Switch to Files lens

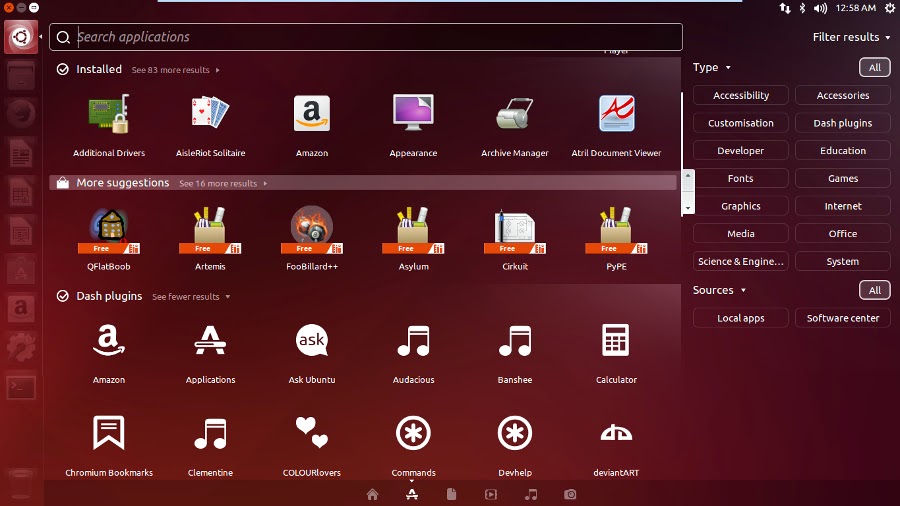tap(451, 494)
